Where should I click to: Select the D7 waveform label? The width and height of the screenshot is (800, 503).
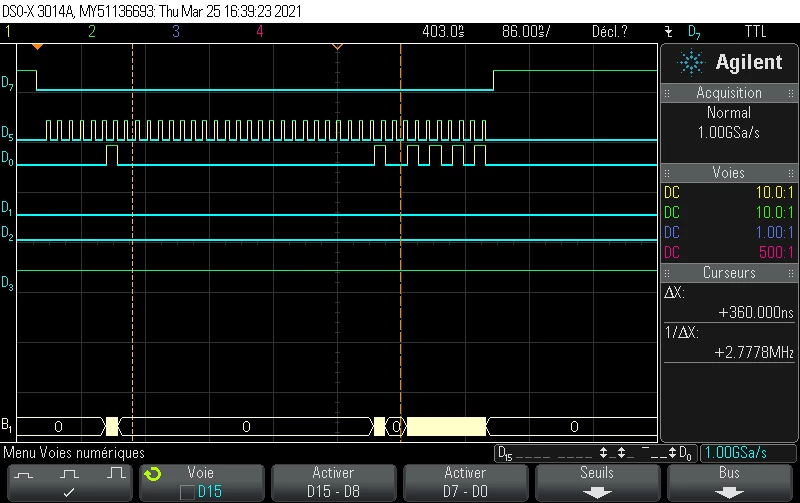(7, 83)
